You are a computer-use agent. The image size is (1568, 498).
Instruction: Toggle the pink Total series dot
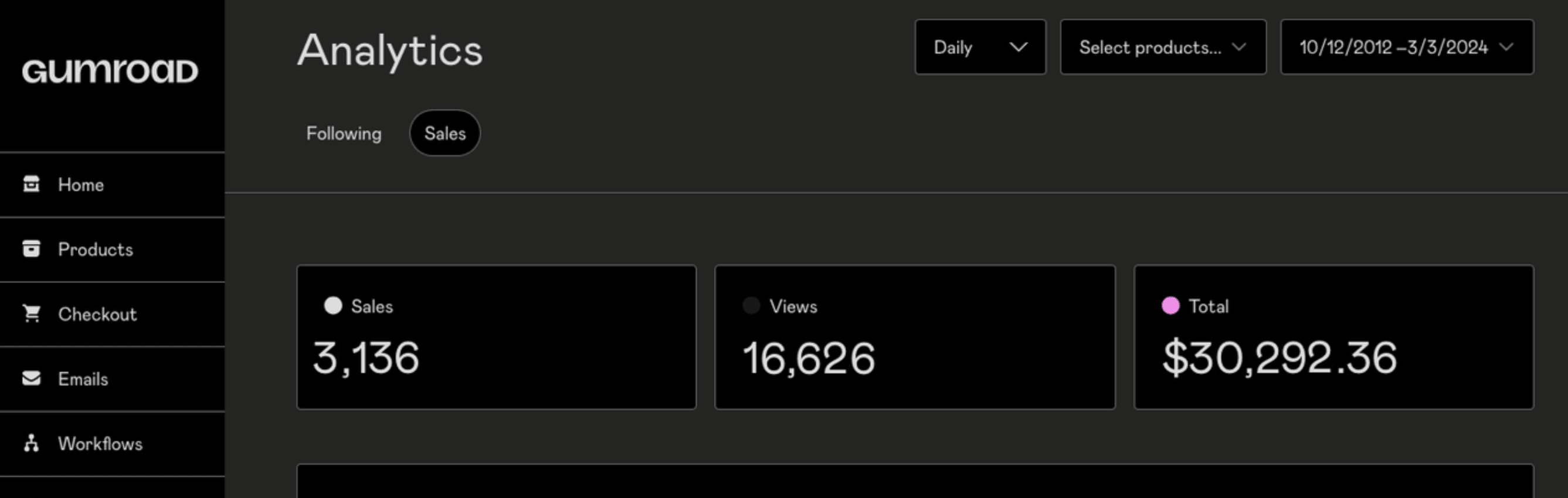tap(1170, 305)
